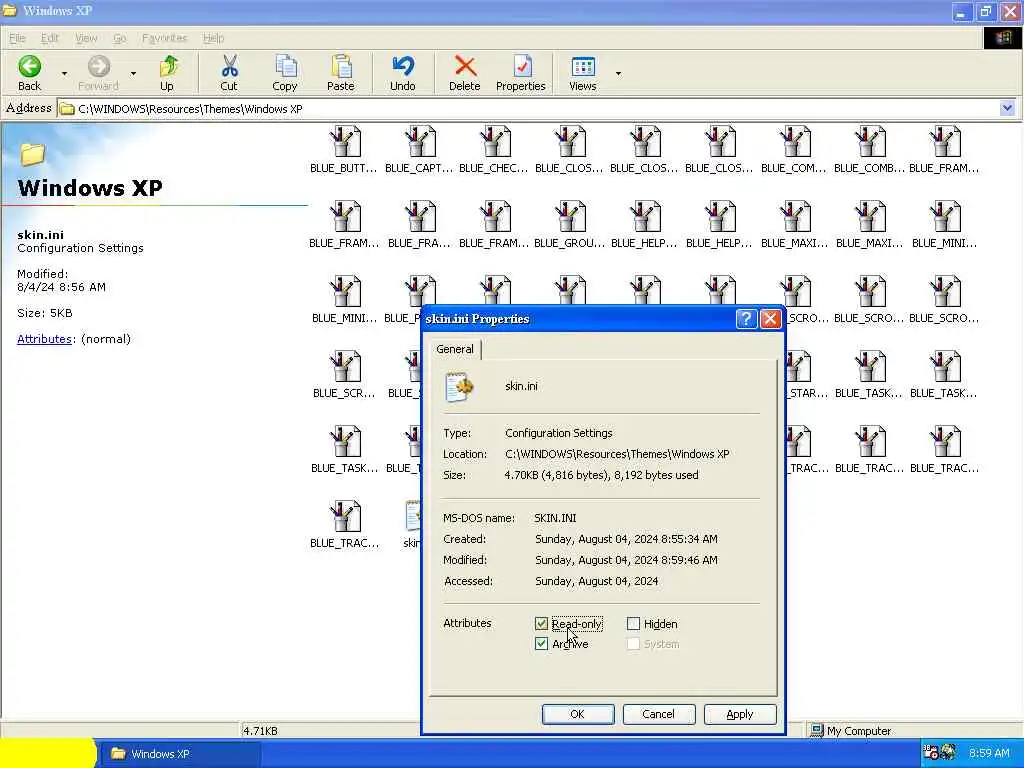Click the Created date value in dialog
This screenshot has width=1024, height=768.
coord(626,539)
